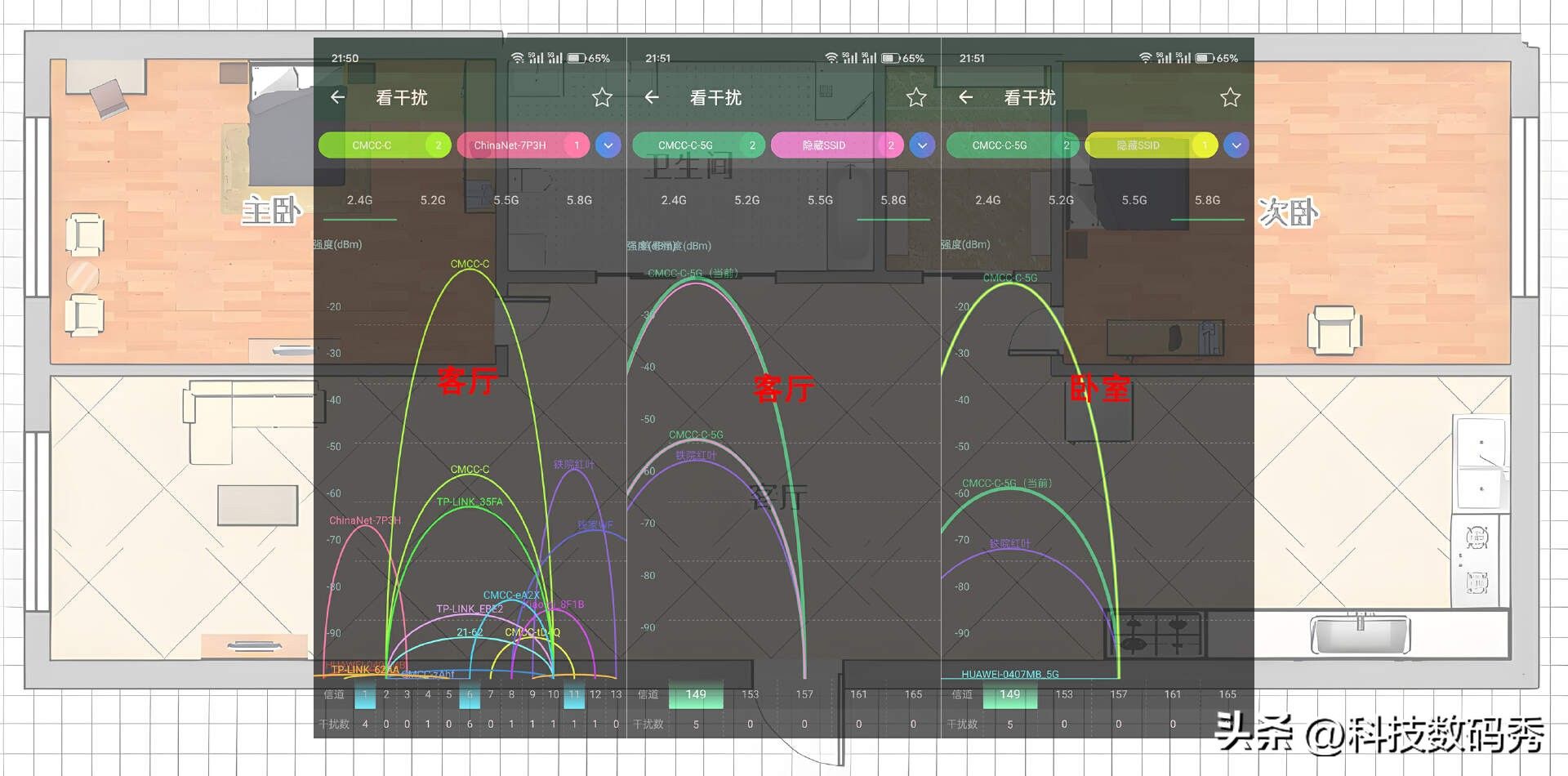The image size is (1568, 776).
Task: Toggle yellow 隐藏SSID chip in the right screen
Action: click(x=1151, y=145)
